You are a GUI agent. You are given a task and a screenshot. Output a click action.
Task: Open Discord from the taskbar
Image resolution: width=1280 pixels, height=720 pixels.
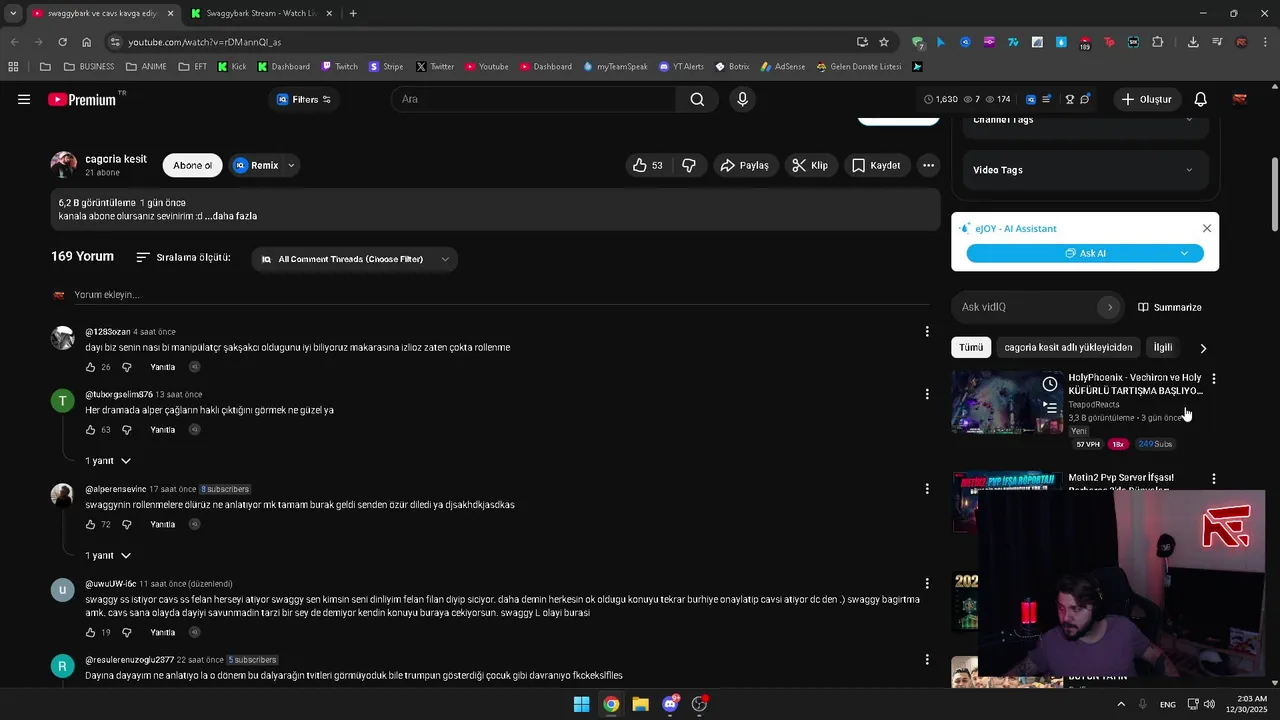[x=670, y=704]
